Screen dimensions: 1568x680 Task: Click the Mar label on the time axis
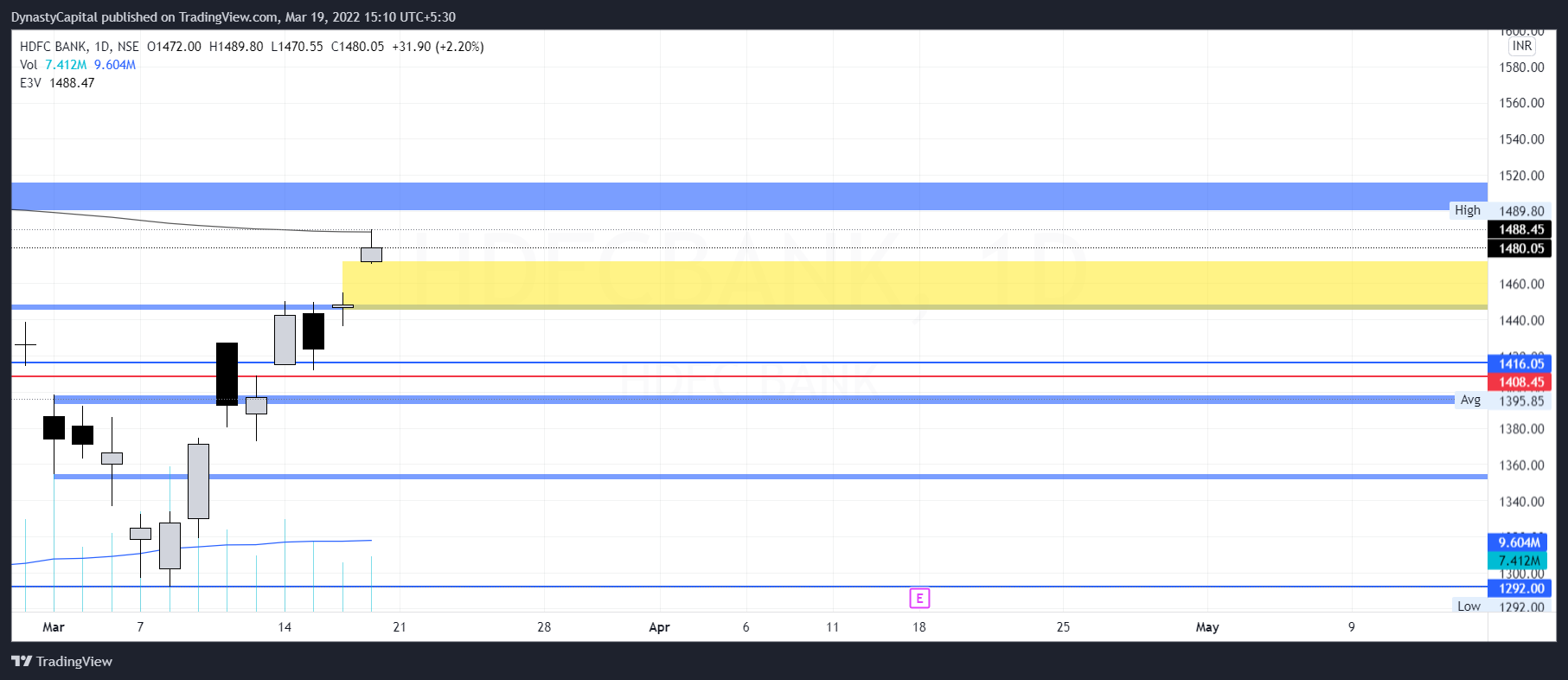(x=54, y=627)
